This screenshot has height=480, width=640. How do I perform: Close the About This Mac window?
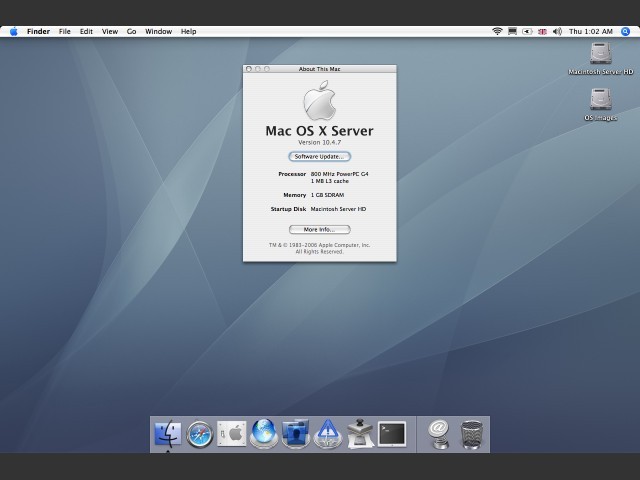[x=249, y=69]
